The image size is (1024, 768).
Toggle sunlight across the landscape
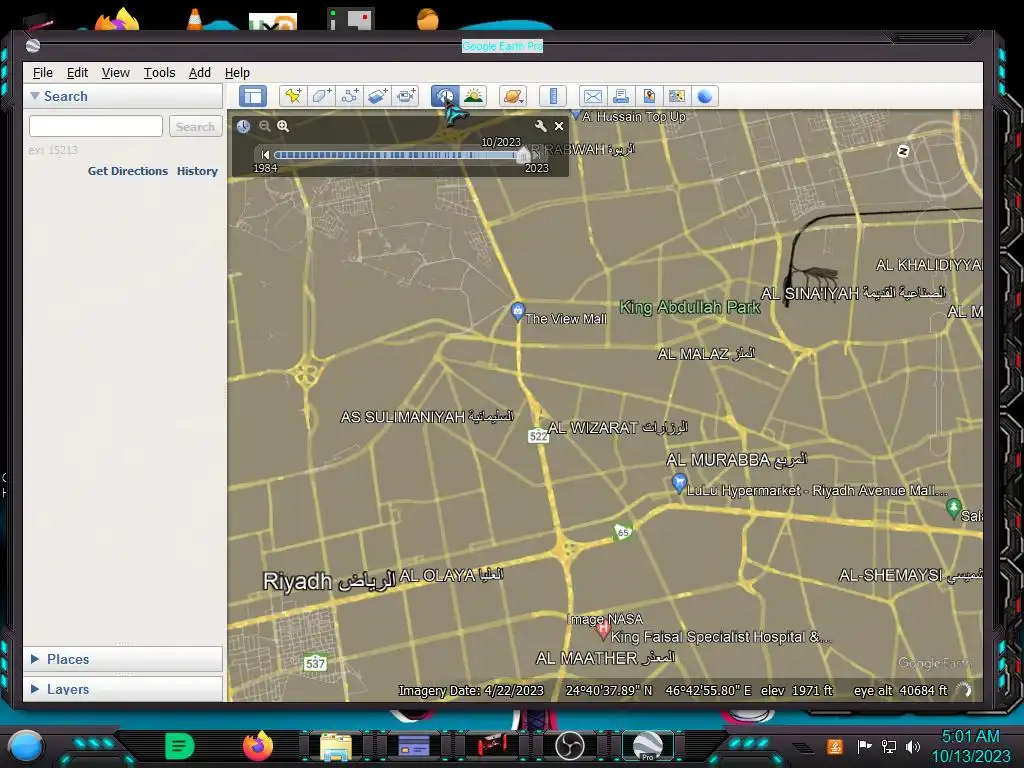(x=473, y=97)
